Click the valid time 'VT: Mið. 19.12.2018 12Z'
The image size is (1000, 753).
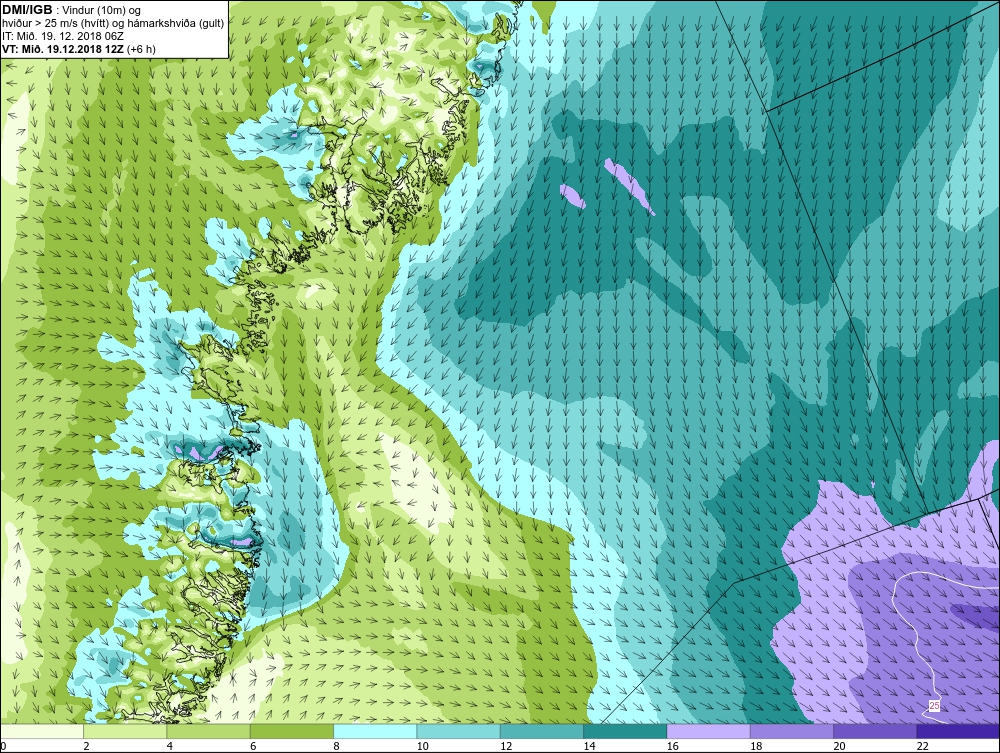point(63,49)
